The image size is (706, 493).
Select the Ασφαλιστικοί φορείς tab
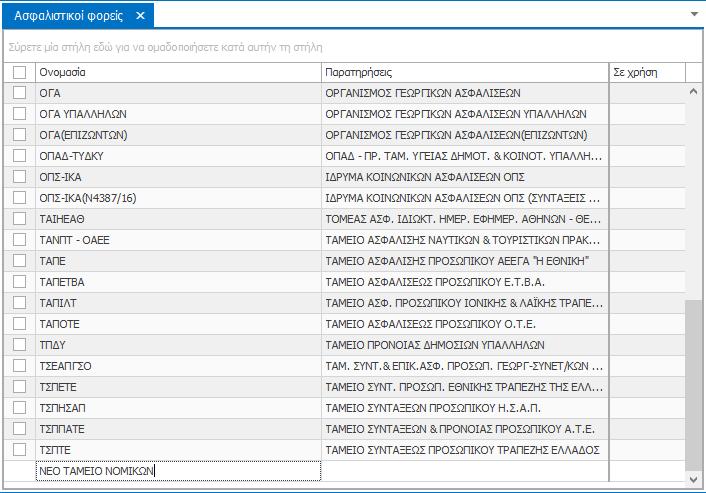(78, 16)
